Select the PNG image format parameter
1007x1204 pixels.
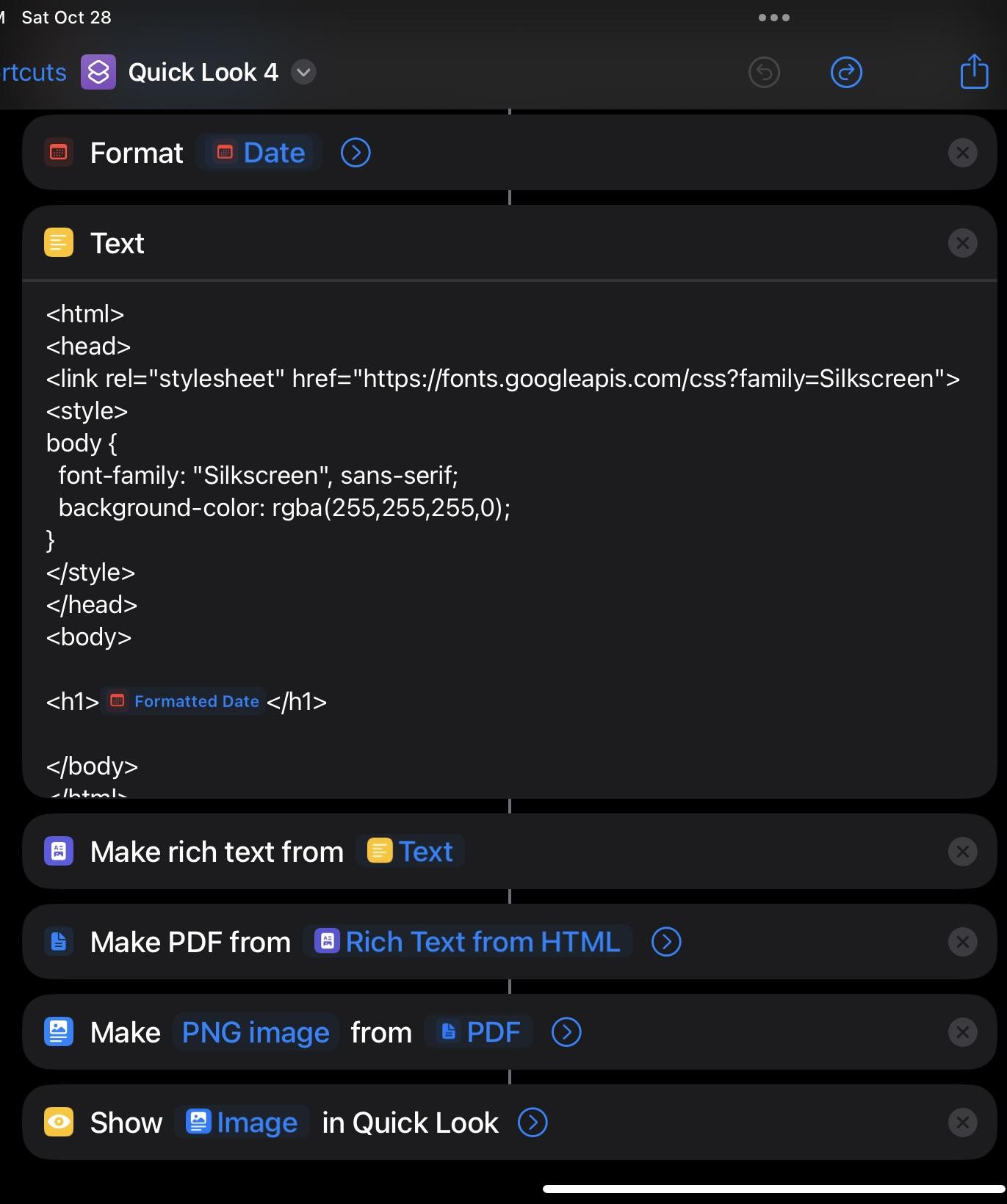click(256, 1032)
